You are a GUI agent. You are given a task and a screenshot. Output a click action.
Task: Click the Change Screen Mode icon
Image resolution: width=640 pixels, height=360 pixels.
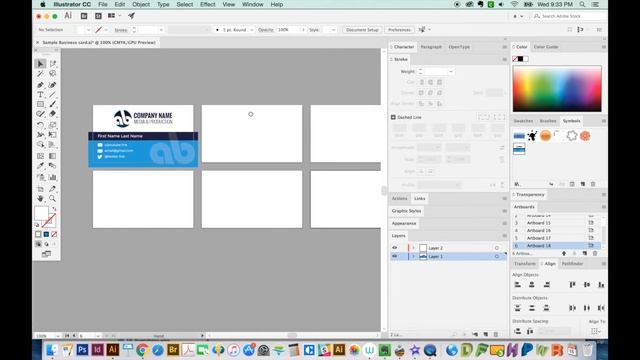pyautogui.click(x=47, y=254)
